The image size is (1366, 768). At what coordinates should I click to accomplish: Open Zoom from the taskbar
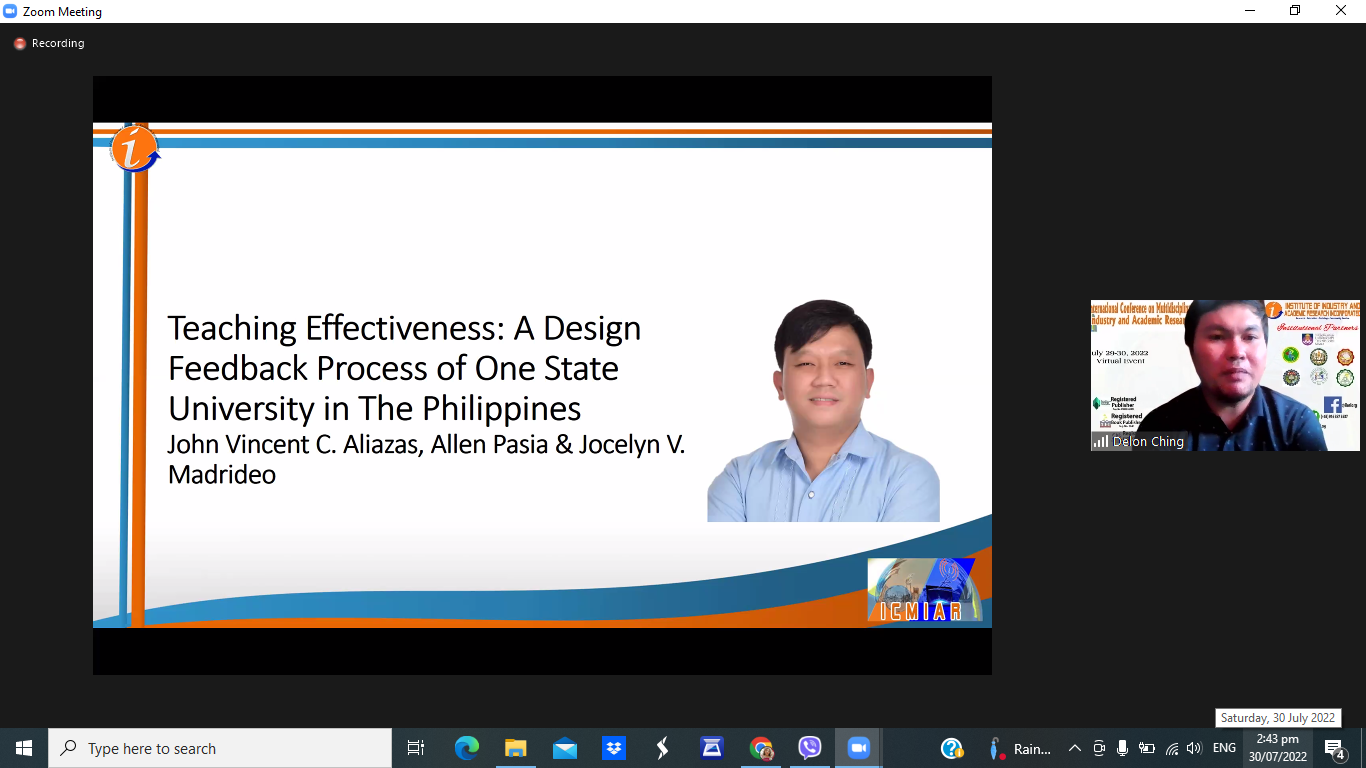[858, 748]
